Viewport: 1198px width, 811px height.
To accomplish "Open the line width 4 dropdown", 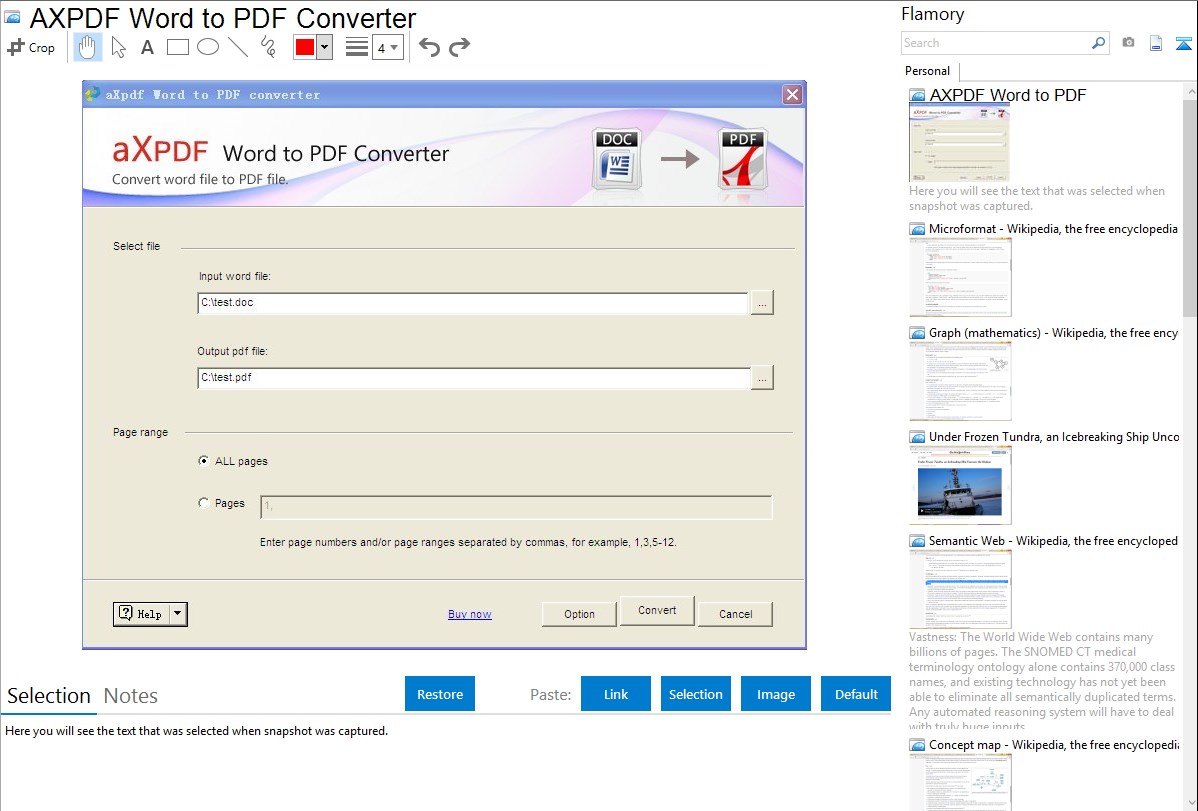I will tap(387, 47).
